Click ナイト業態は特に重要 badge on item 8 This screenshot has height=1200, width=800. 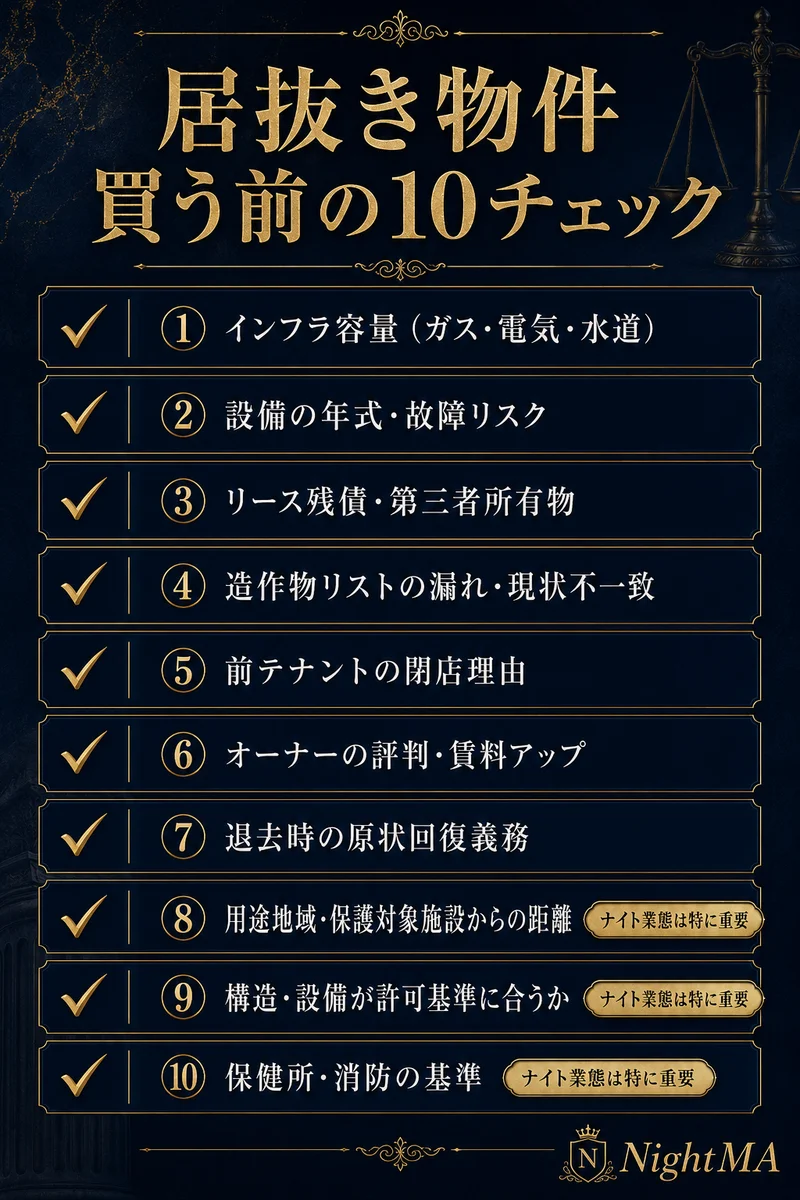673,919
